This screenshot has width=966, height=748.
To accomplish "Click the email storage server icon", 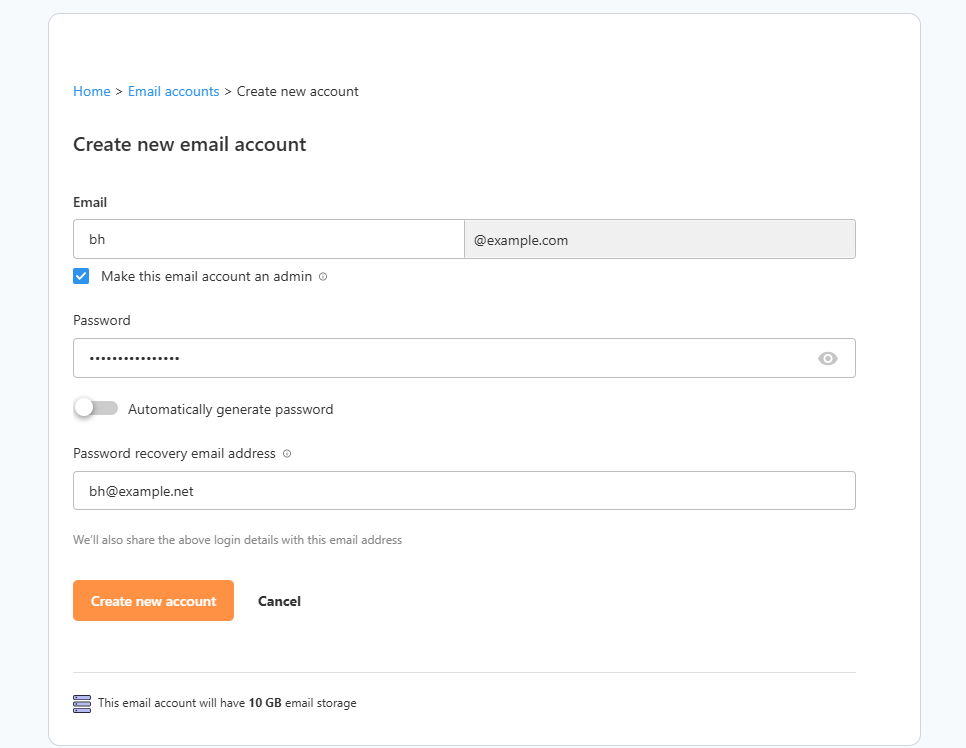I will pyautogui.click(x=81, y=703).
